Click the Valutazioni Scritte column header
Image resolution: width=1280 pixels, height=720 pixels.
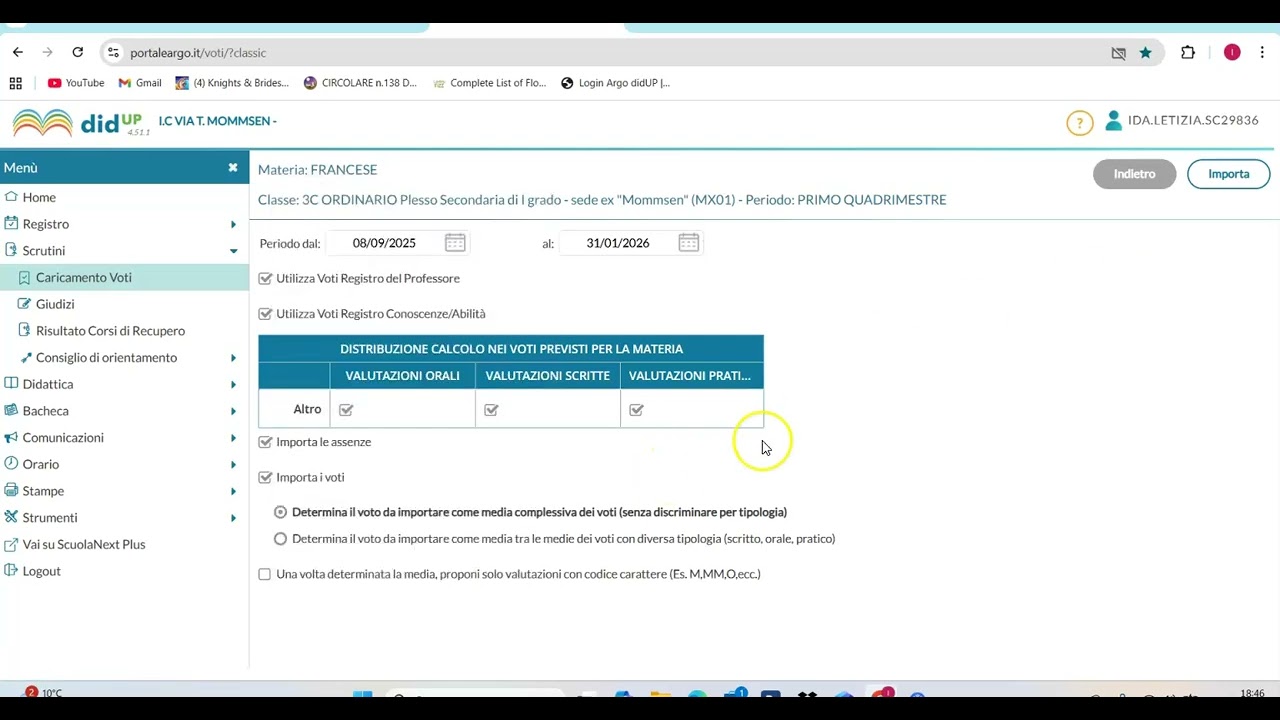pyautogui.click(x=548, y=376)
